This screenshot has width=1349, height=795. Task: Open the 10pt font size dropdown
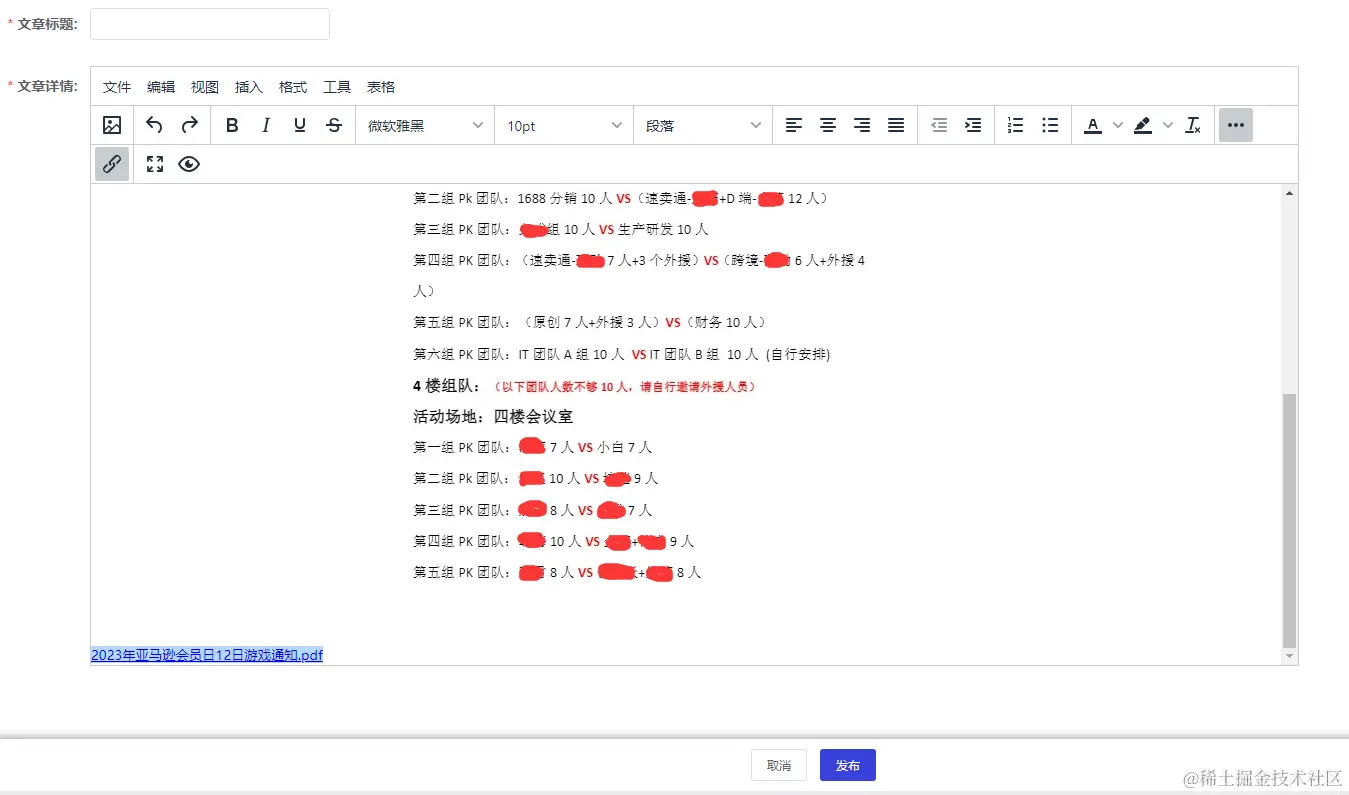pos(564,125)
